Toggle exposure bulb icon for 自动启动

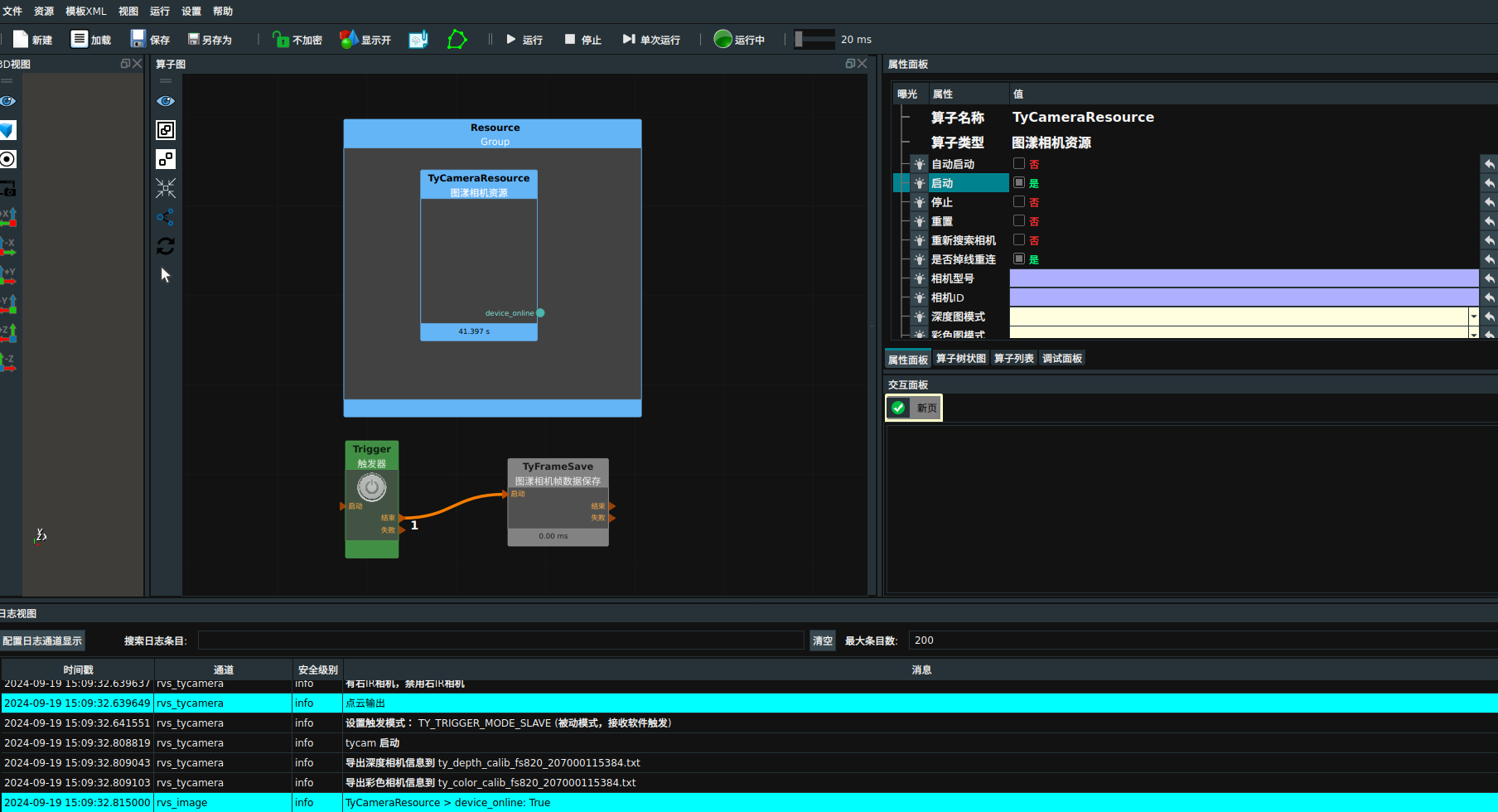[919, 164]
